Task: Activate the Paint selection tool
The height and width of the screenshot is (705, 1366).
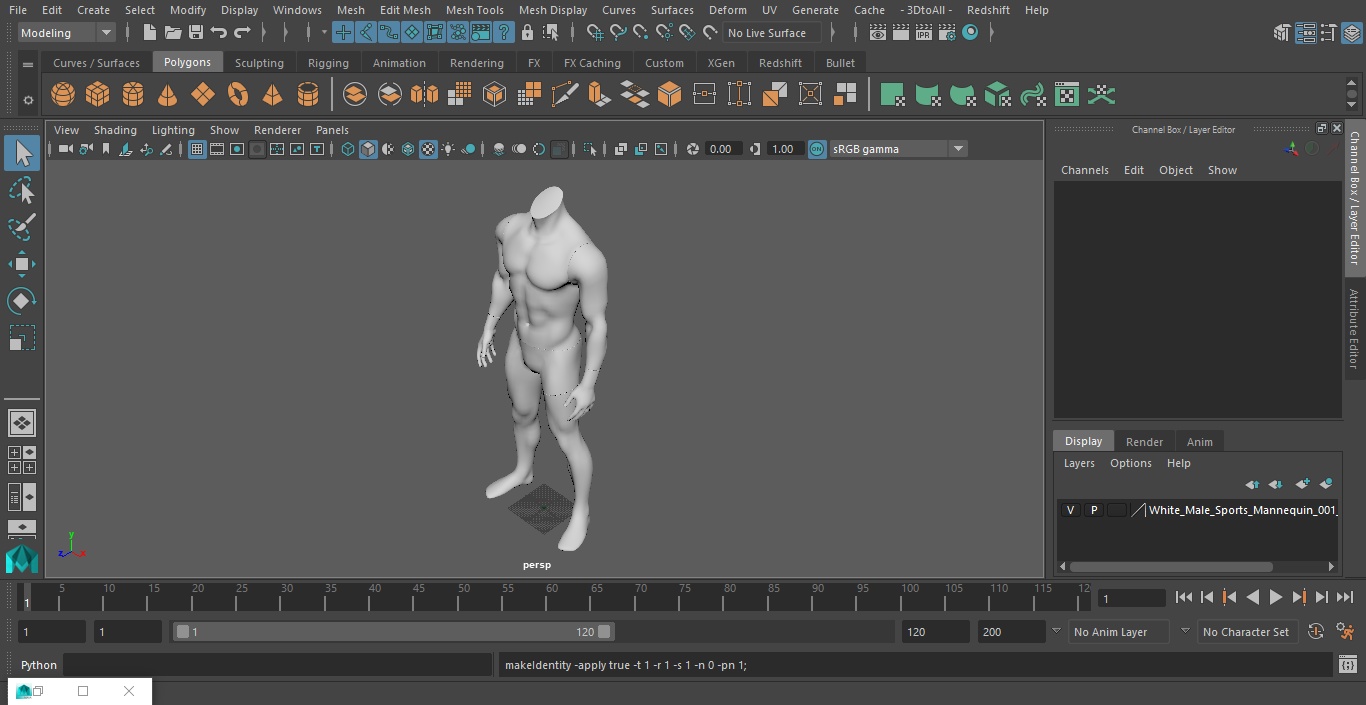Action: pyautogui.click(x=22, y=227)
